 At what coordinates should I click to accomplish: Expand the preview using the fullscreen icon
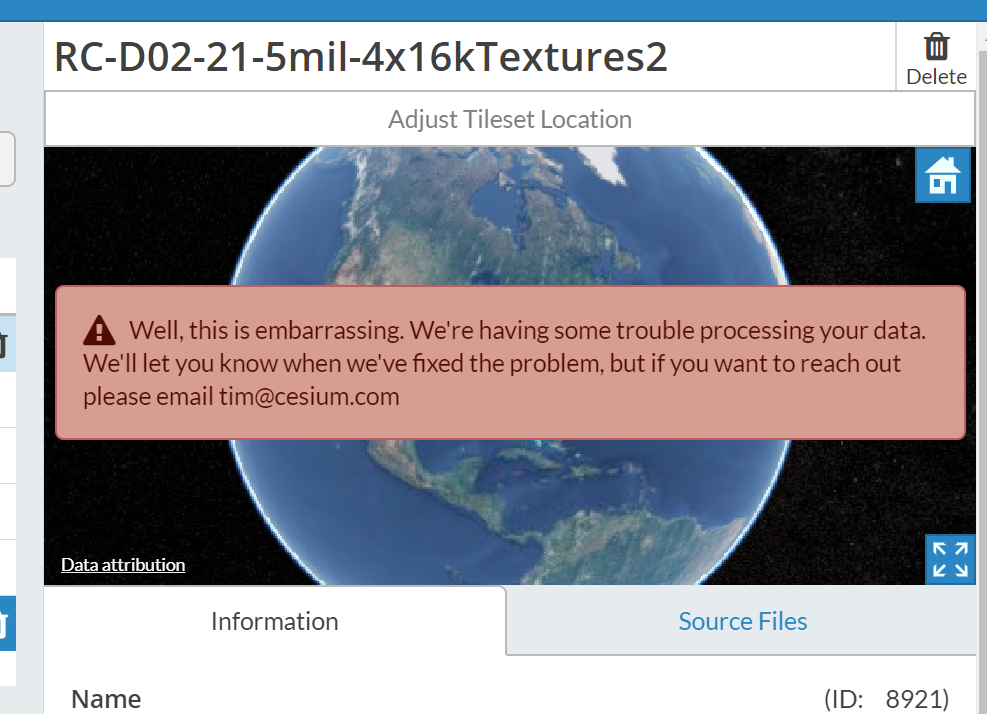[950, 560]
